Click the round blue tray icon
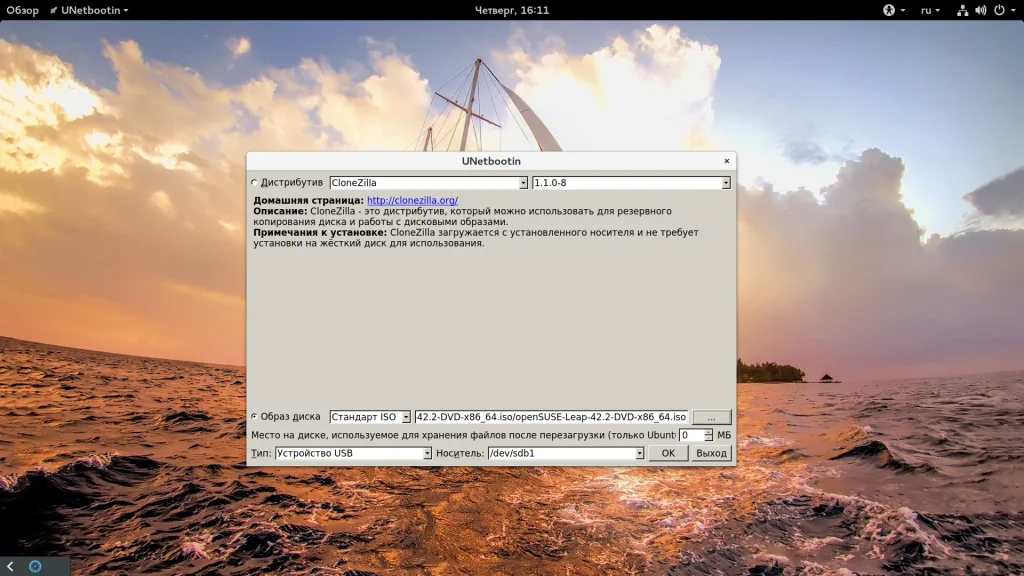The height and width of the screenshot is (576, 1024). click(x=35, y=566)
